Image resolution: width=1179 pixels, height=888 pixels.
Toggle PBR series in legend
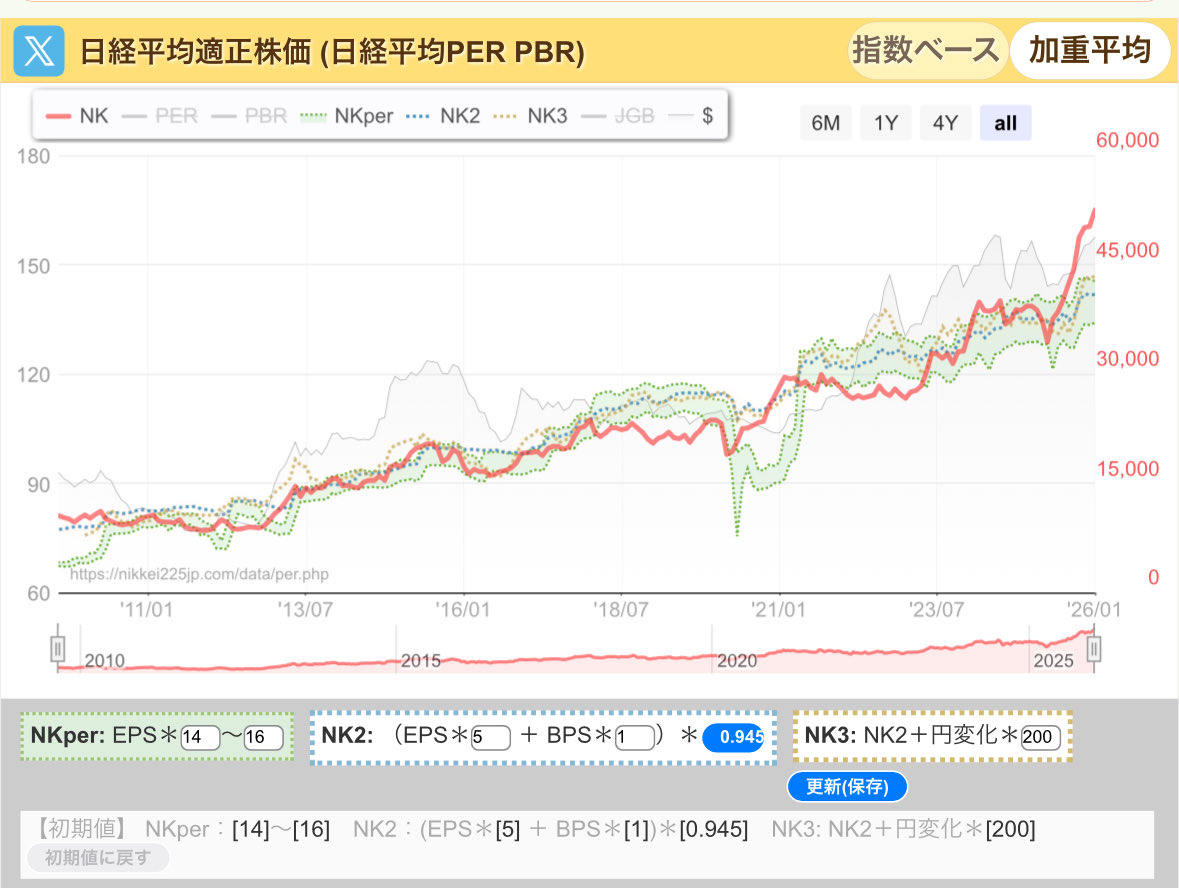tap(250, 116)
